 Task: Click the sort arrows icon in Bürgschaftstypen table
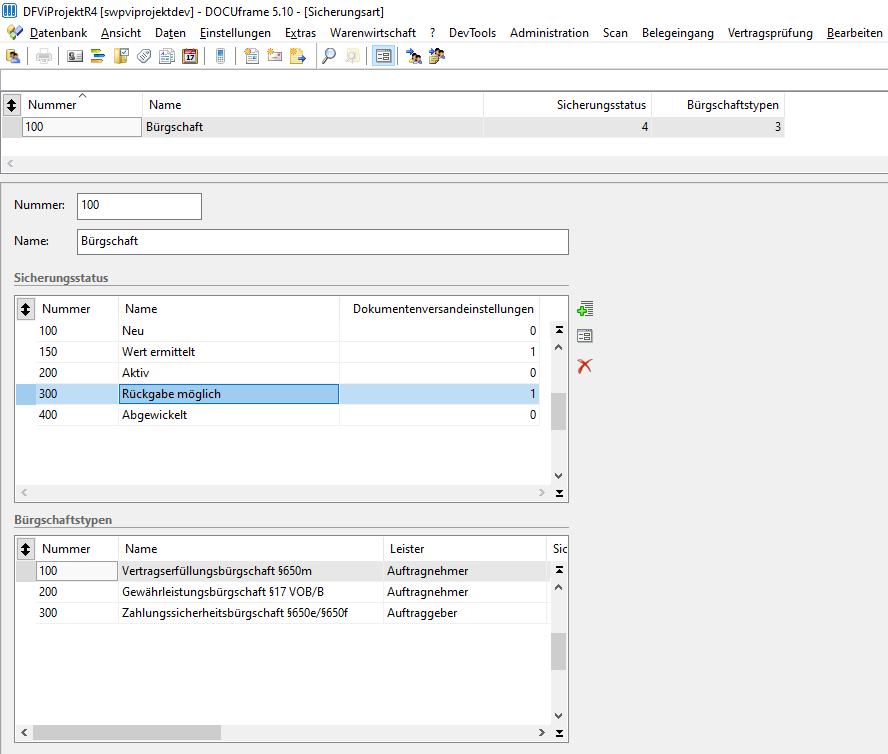[x=25, y=549]
